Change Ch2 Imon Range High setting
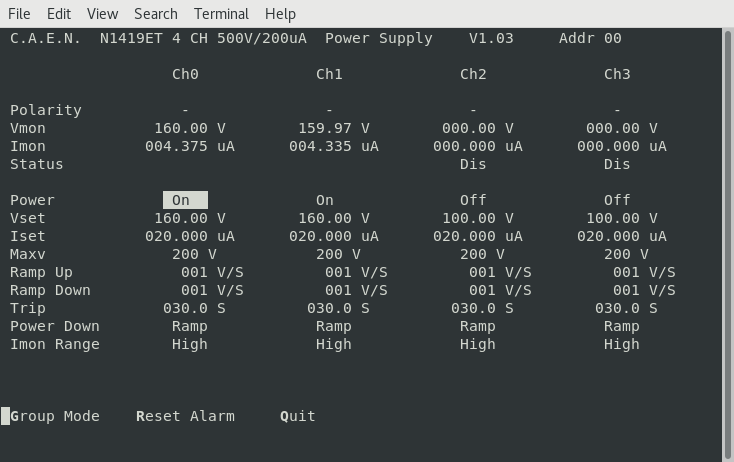Viewport: 734px width, 462px height. click(x=478, y=344)
